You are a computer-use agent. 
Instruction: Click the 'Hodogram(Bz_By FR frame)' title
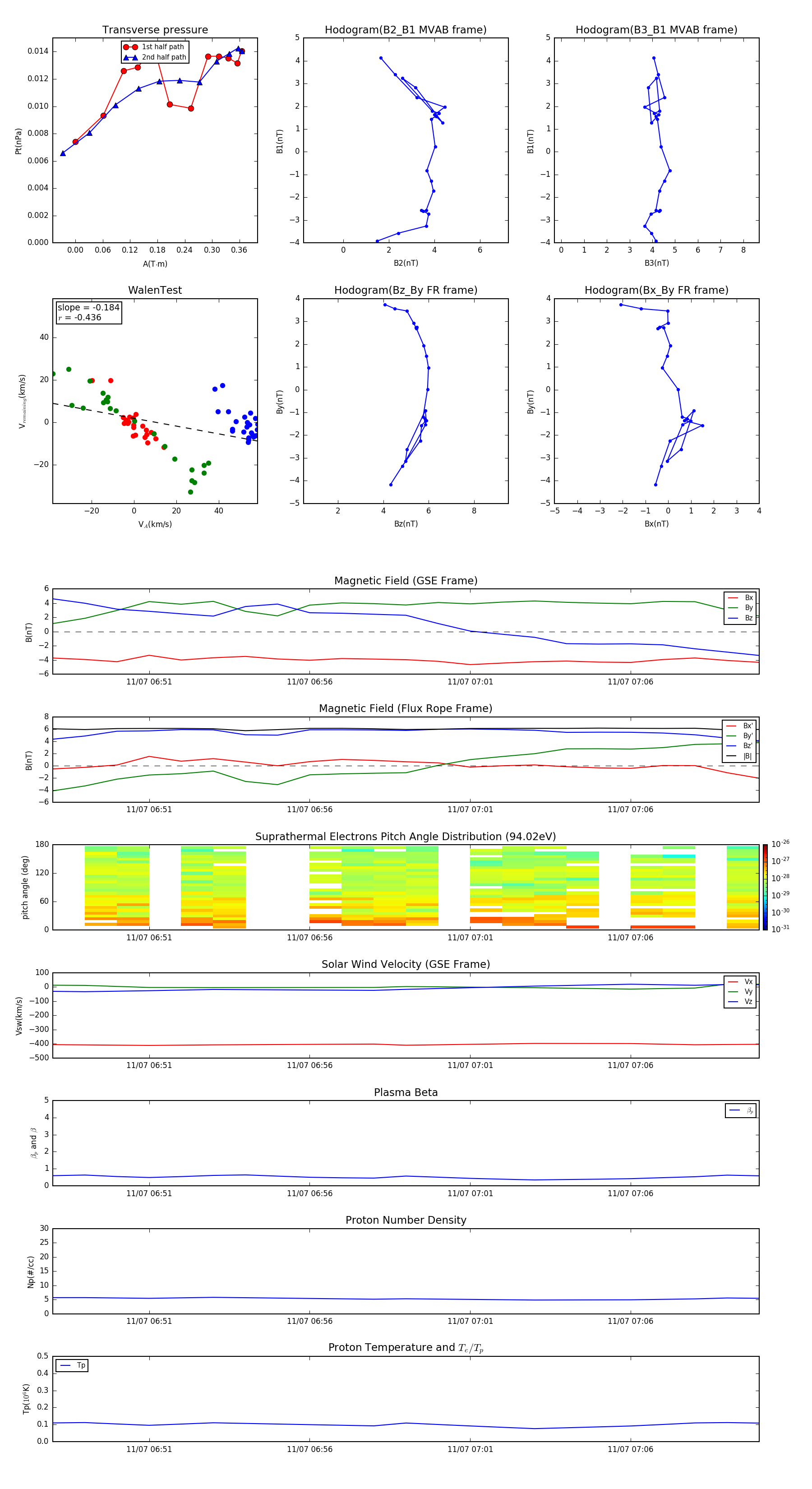406,290
